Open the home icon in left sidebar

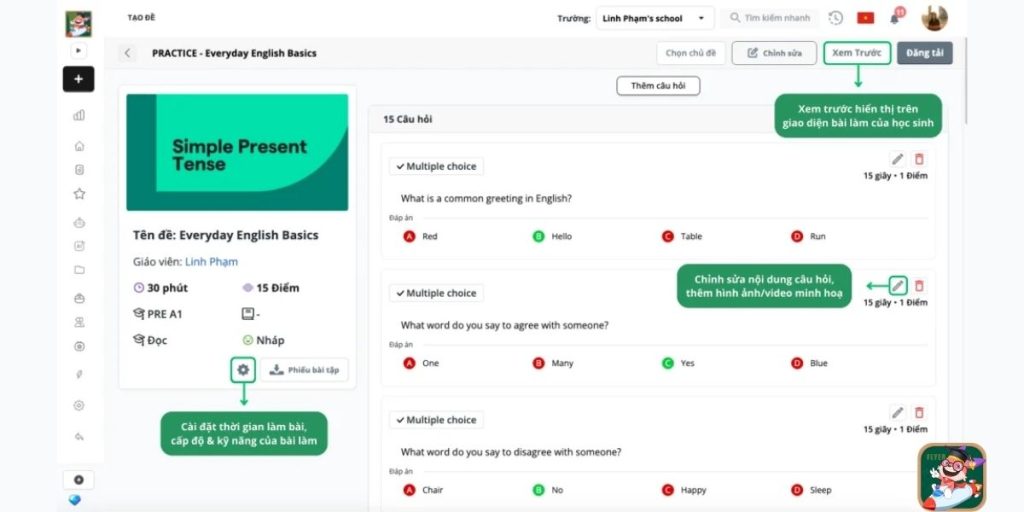tap(79, 145)
